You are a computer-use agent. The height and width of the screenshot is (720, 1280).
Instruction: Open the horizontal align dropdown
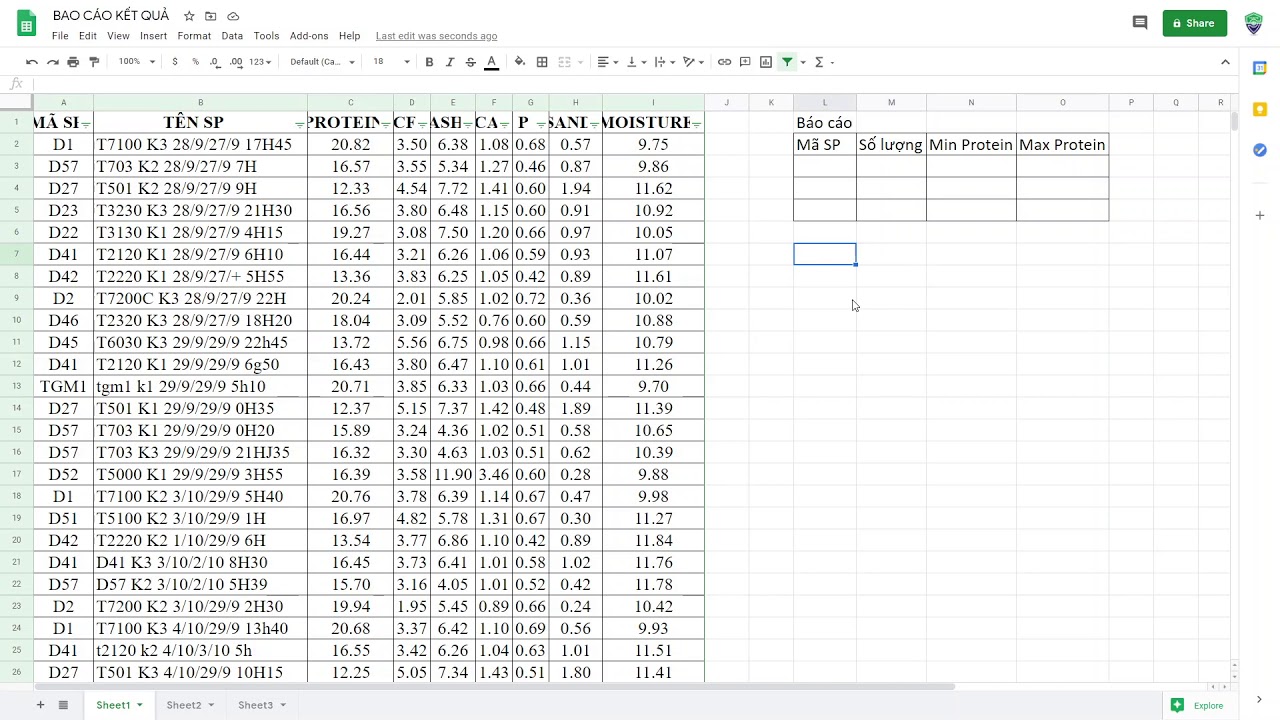coord(607,62)
